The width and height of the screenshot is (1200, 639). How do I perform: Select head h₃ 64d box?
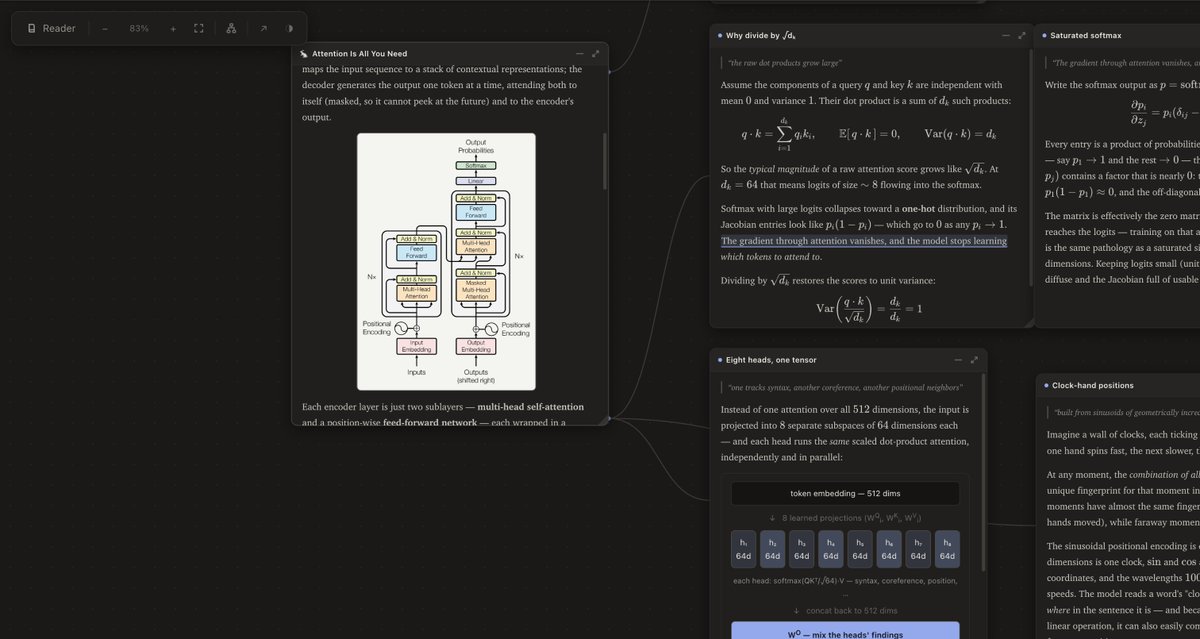802,549
